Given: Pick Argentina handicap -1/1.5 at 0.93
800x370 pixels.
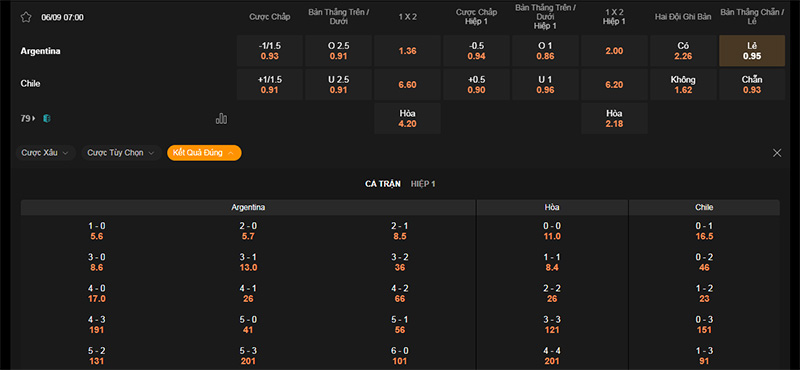Looking at the screenshot, I should (x=270, y=51).
